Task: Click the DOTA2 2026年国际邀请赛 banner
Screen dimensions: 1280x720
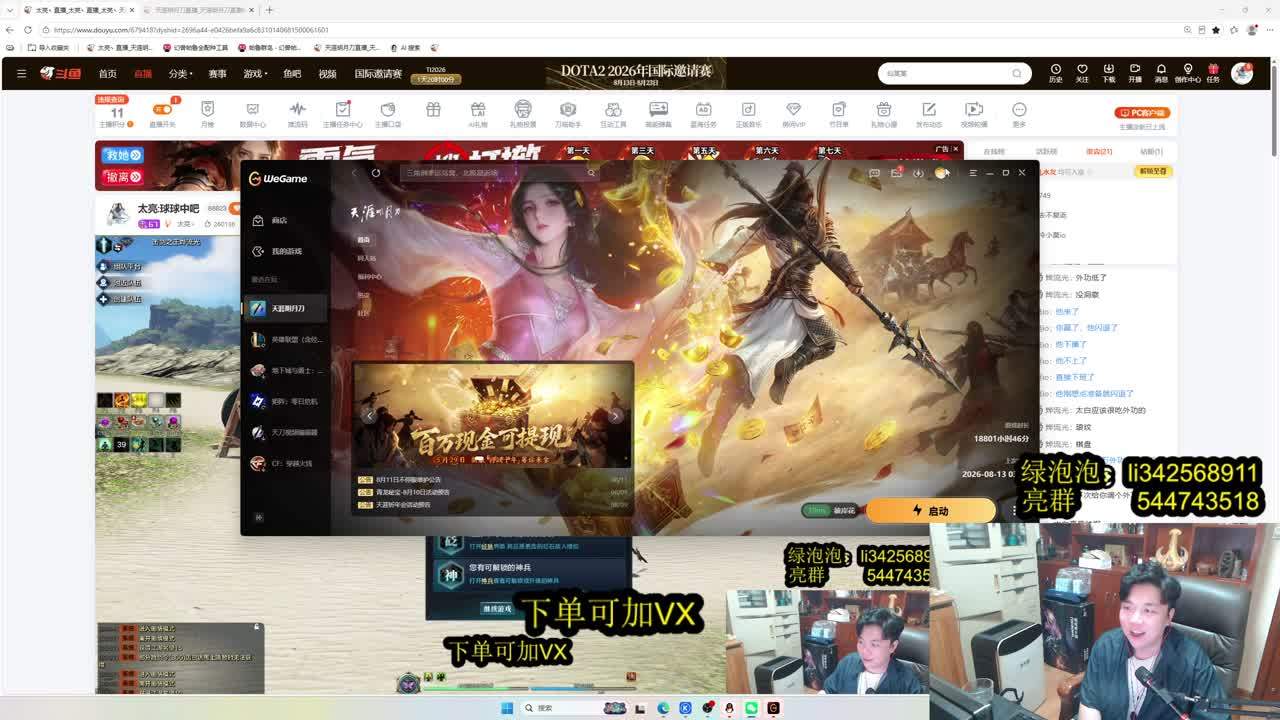Action: point(636,73)
